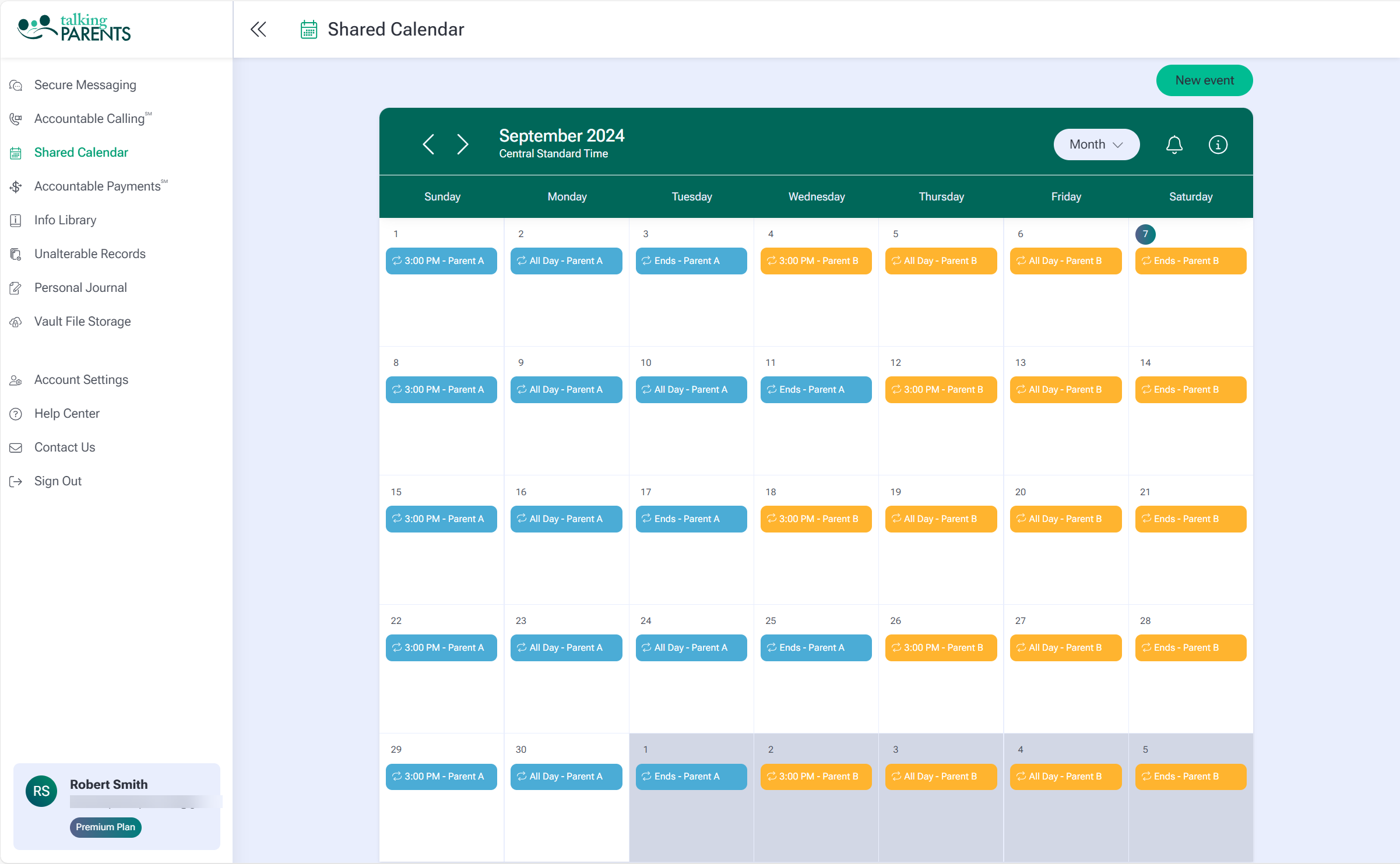1400x864 pixels.
Task: Click date number 27
Action: point(1021,621)
